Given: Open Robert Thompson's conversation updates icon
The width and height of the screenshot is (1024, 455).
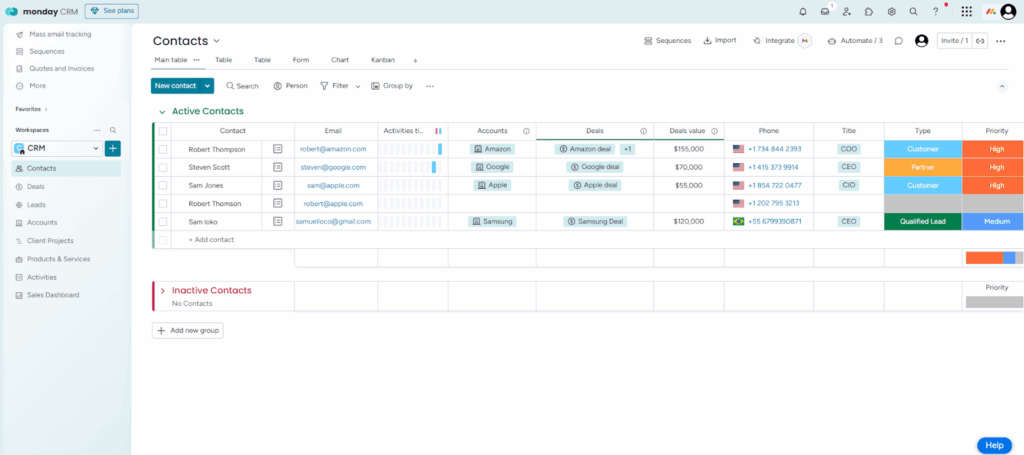Looking at the screenshot, I should click(x=278, y=149).
